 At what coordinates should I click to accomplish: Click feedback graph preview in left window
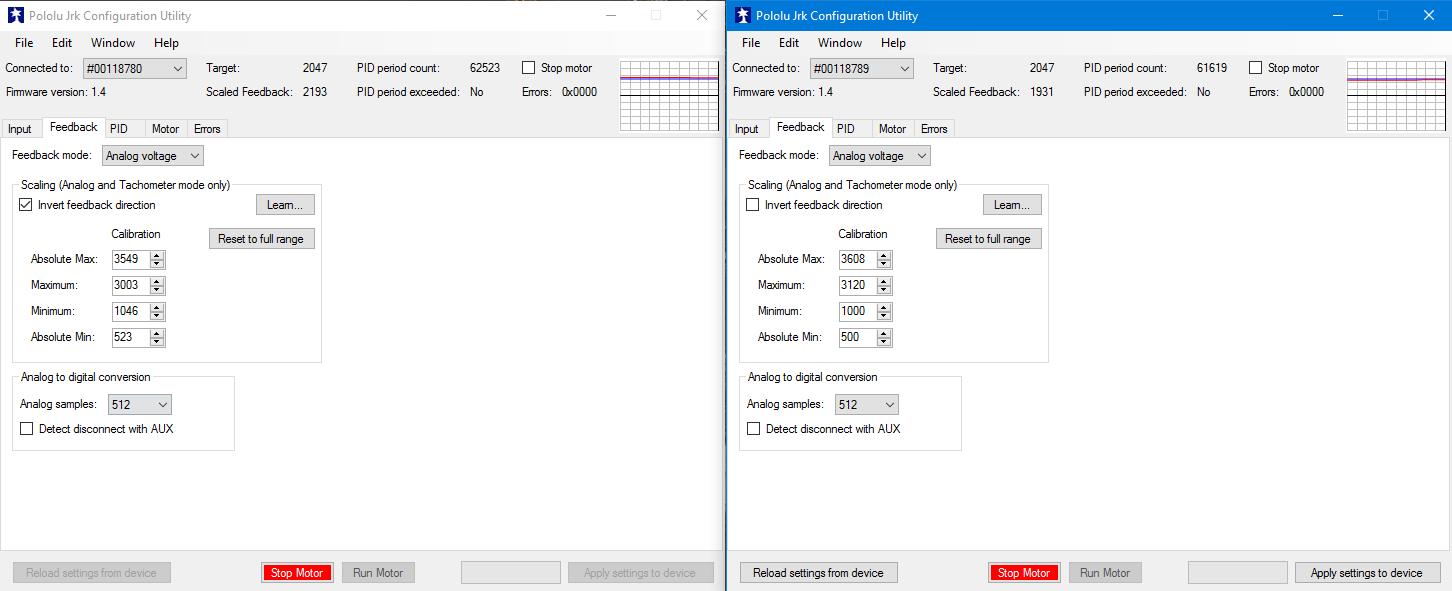(669, 96)
